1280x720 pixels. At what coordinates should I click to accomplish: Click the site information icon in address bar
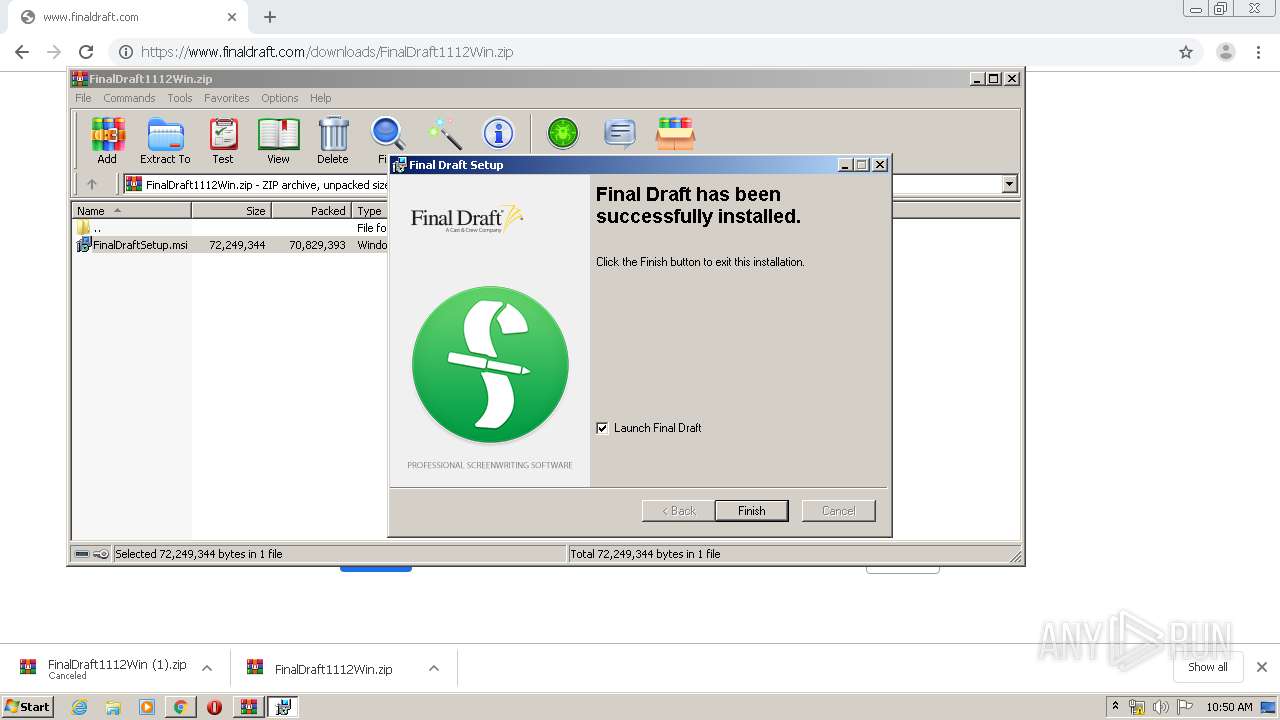pos(126,52)
